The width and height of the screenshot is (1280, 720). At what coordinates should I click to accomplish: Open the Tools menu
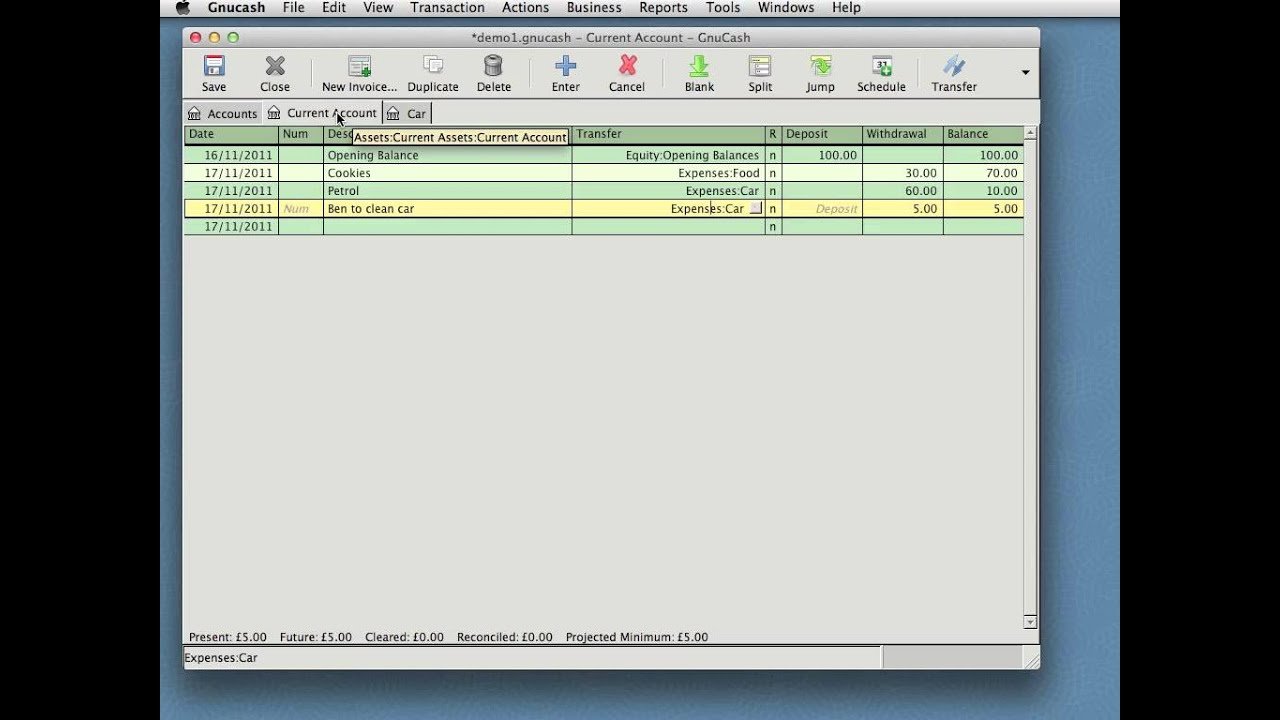[723, 8]
